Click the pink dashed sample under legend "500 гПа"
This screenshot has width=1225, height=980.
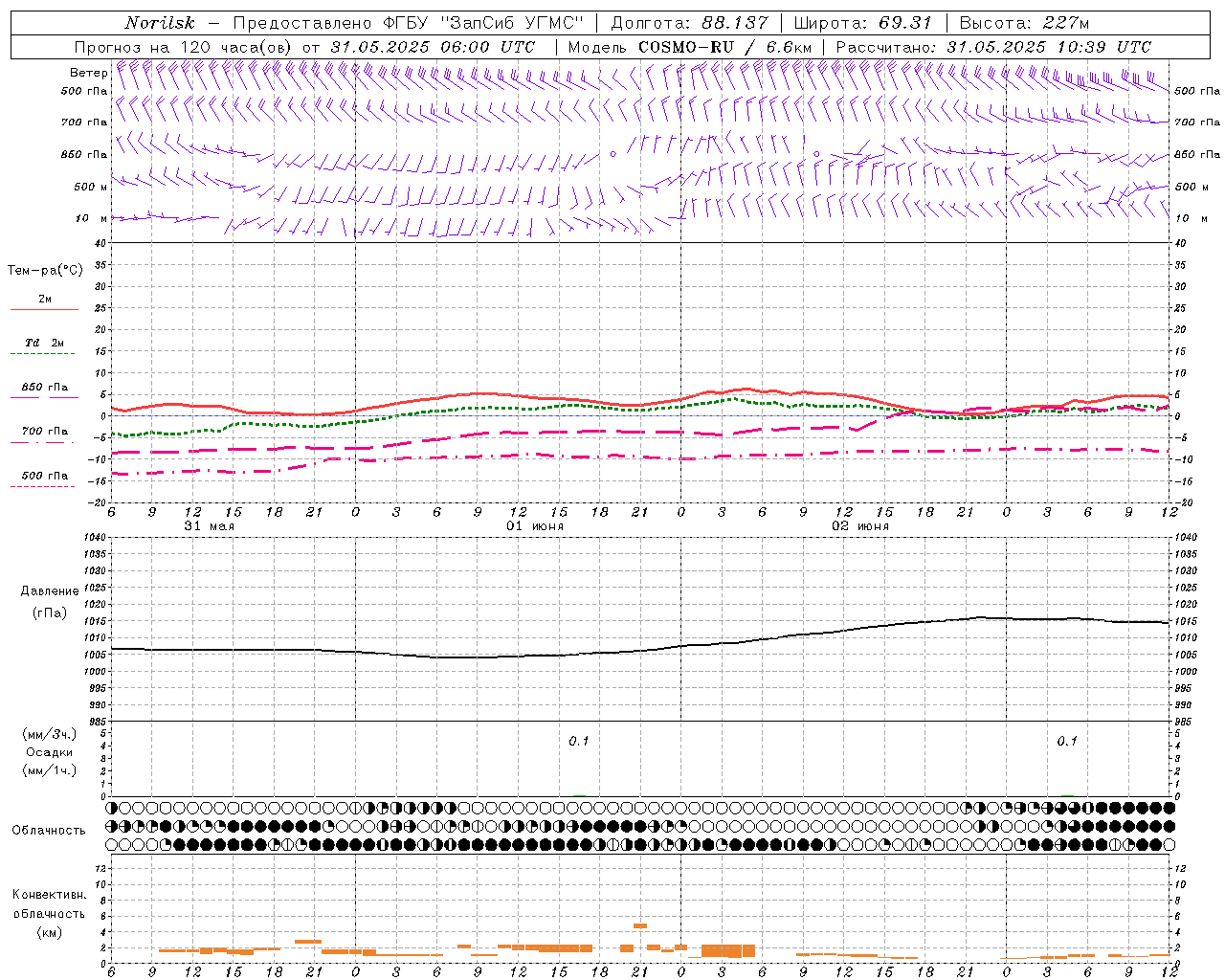(42, 487)
